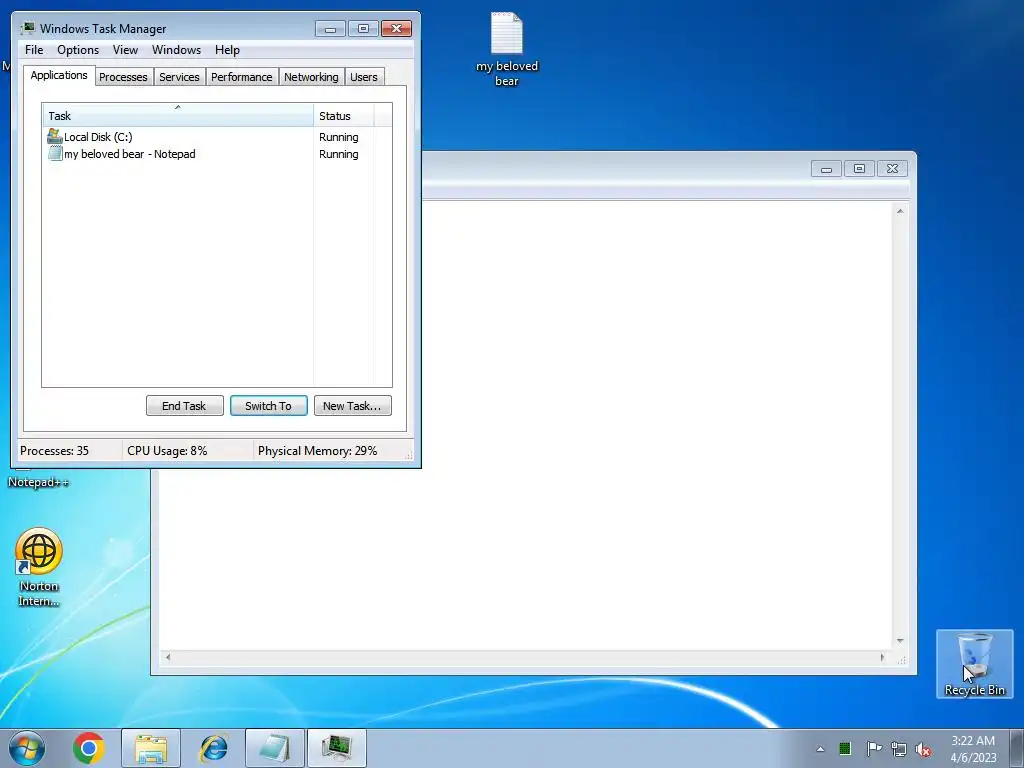Minimize the Notepad window

[826, 169]
